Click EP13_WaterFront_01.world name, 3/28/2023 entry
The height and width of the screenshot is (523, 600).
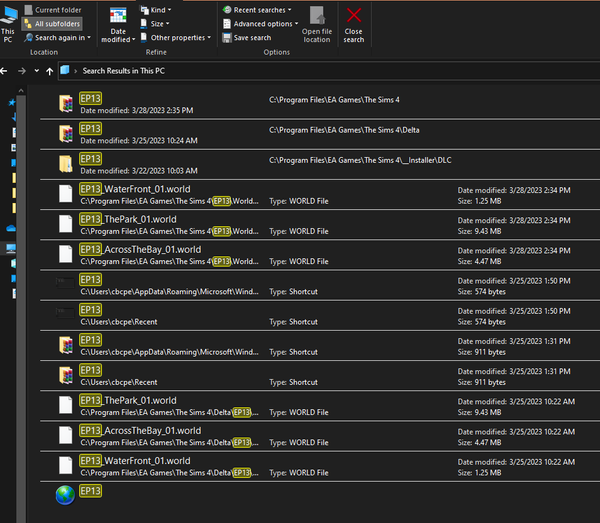135,189
